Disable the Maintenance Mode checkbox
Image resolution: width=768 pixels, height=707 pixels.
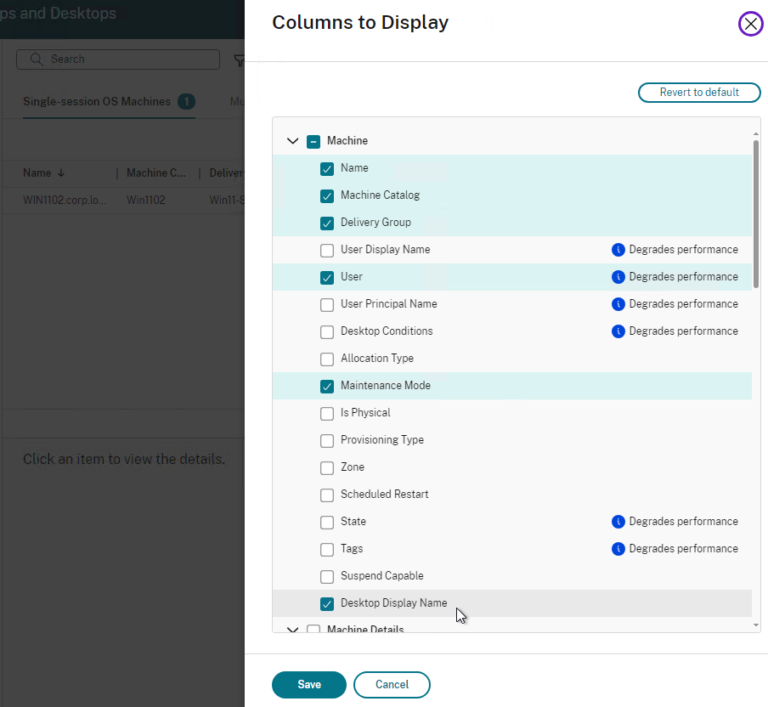click(x=327, y=386)
